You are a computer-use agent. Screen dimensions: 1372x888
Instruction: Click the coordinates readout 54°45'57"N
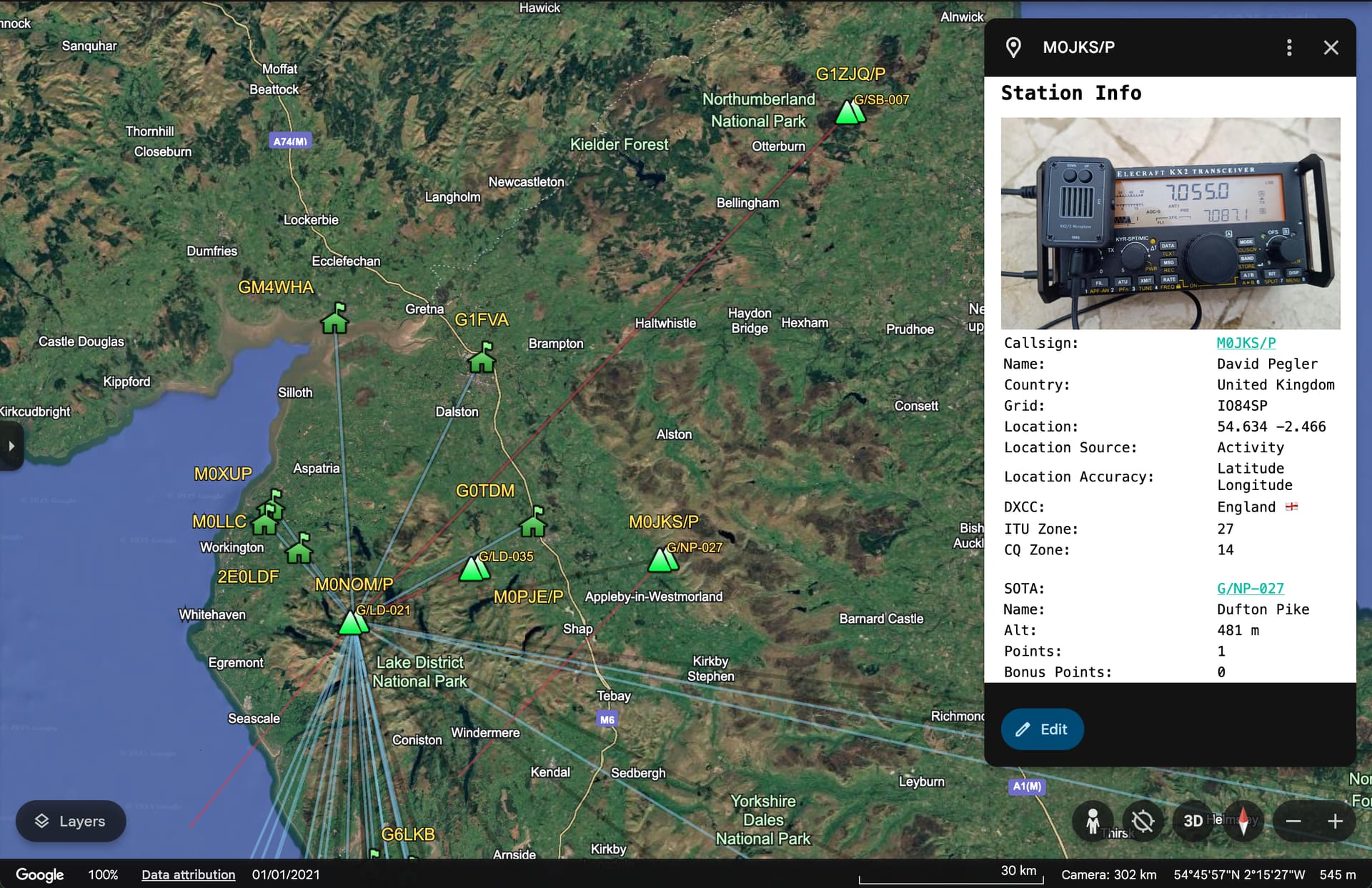click(1238, 874)
